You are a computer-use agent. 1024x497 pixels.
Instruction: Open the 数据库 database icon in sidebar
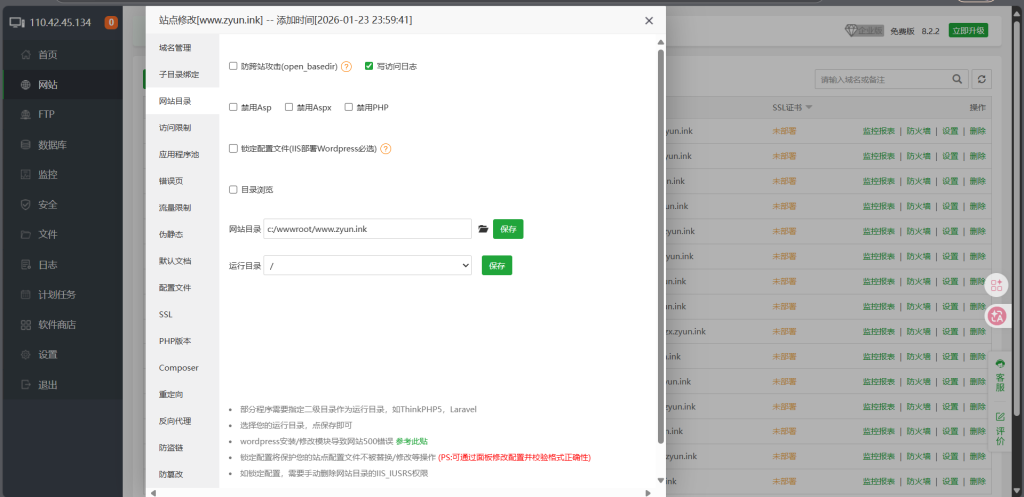[24, 145]
